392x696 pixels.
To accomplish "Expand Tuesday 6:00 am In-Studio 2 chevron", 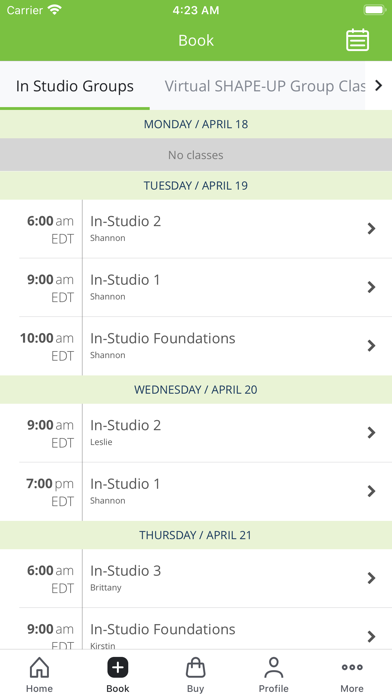I will pos(371,229).
